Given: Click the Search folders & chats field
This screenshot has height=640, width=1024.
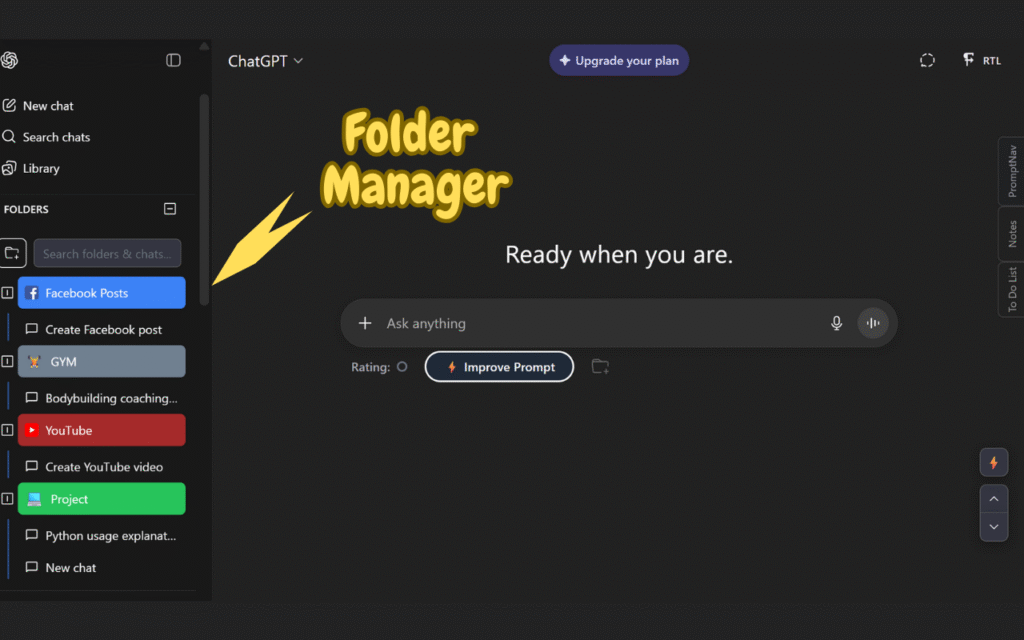Looking at the screenshot, I should pos(107,254).
